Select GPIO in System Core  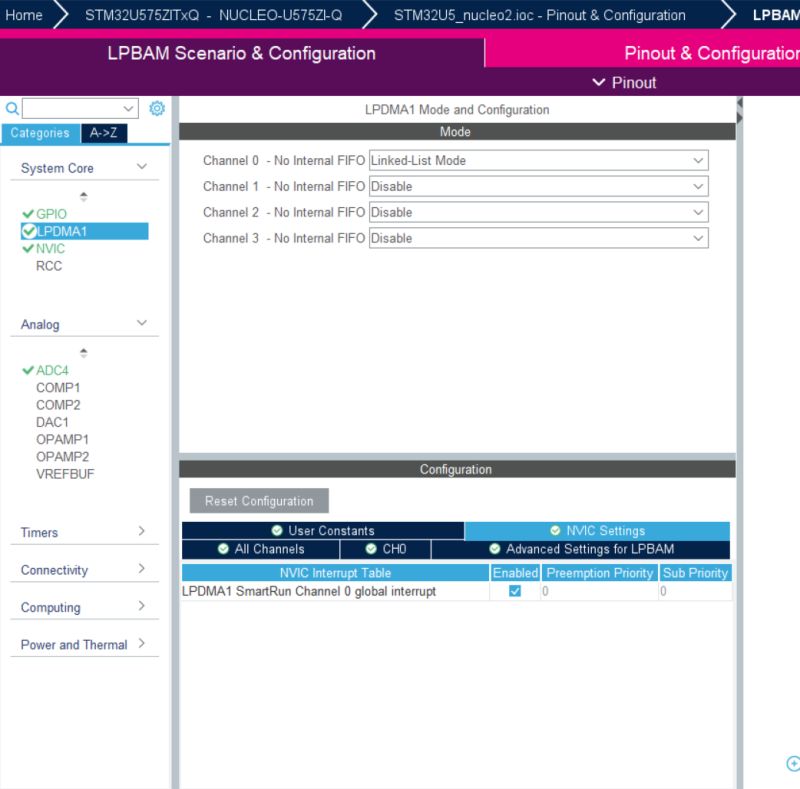point(51,214)
